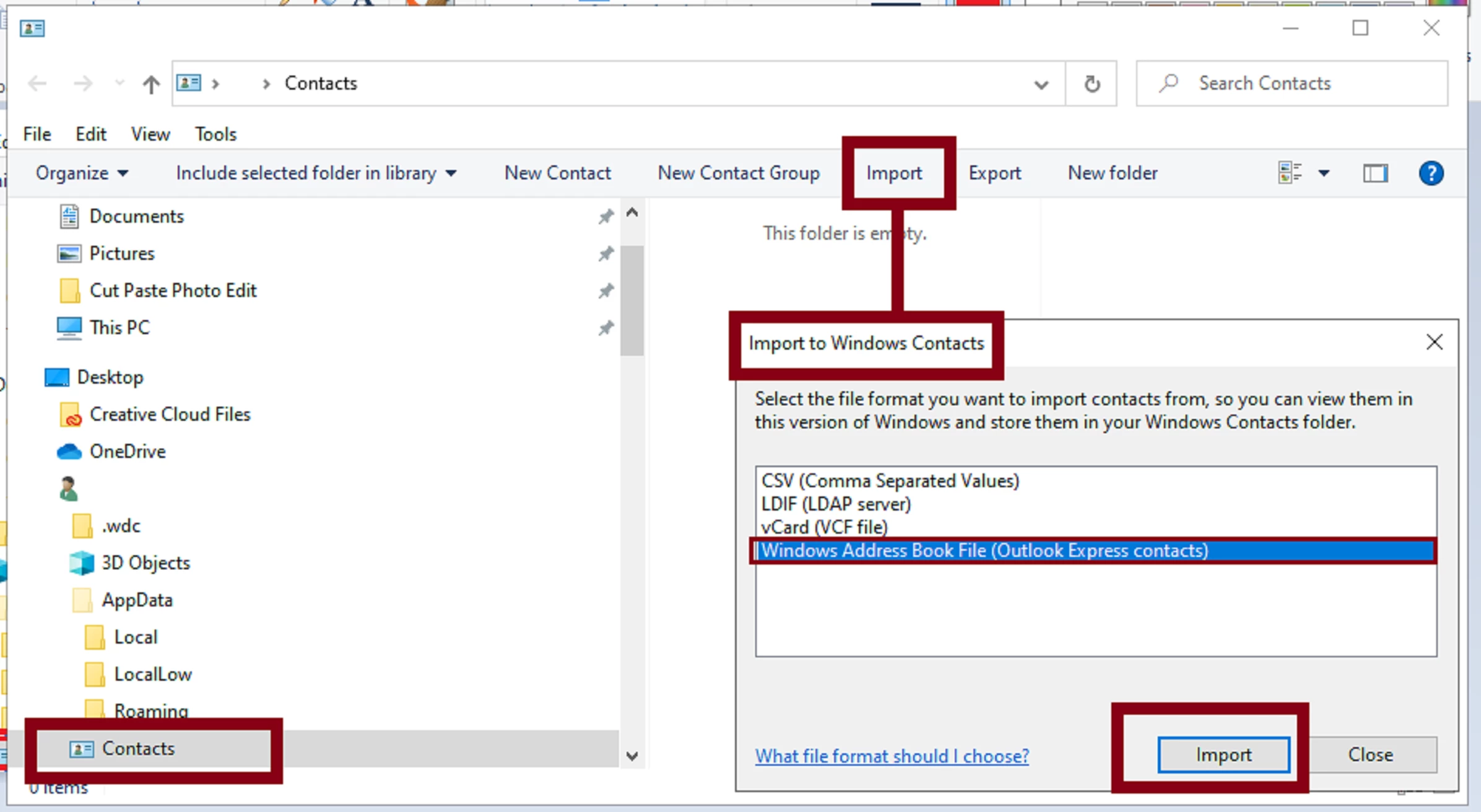Open the Tools menu

coord(215,134)
